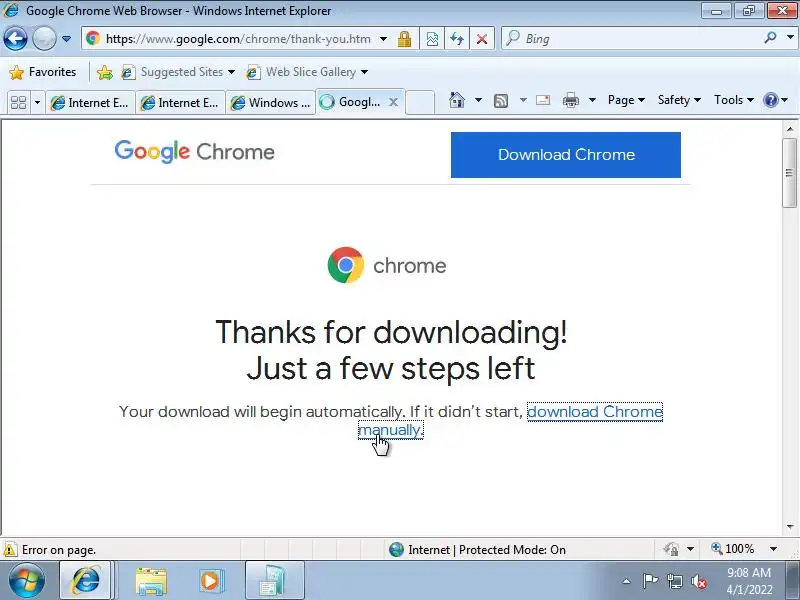This screenshot has height=600, width=800.
Task: Click the download Chrome manually link
Action: 594,412
